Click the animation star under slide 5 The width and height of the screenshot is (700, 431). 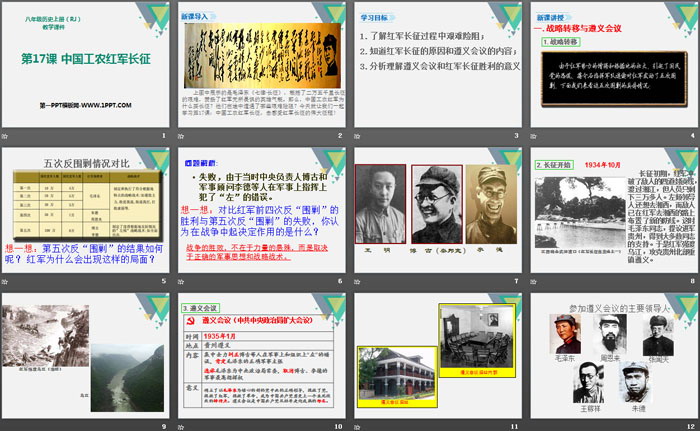click(x=5, y=282)
